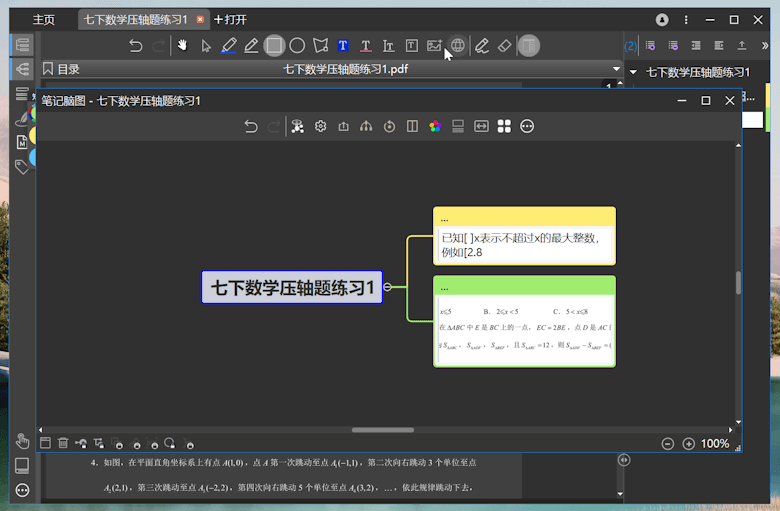780x511 pixels.
Task: Select the arrow pointer tool
Action: coord(205,46)
